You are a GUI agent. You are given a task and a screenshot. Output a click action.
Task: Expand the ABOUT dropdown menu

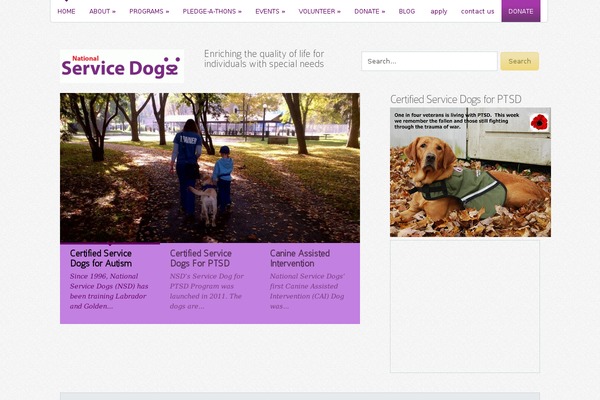[x=102, y=11]
